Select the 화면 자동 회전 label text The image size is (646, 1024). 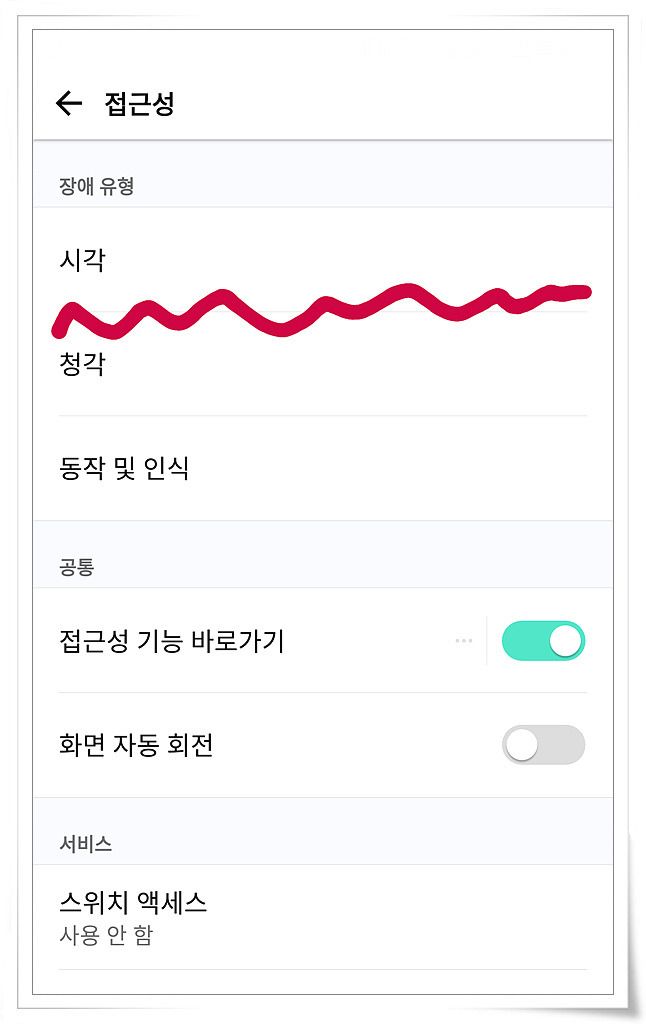tap(136, 745)
